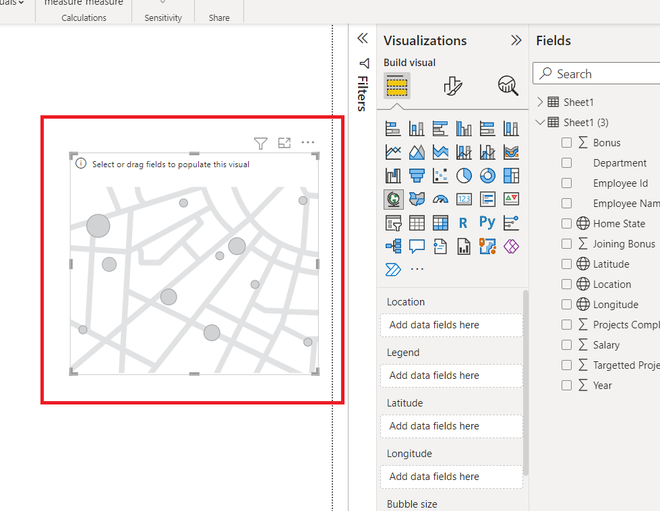660x511 pixels.
Task: Enable the Latitude field checkbox
Action: (x=567, y=264)
